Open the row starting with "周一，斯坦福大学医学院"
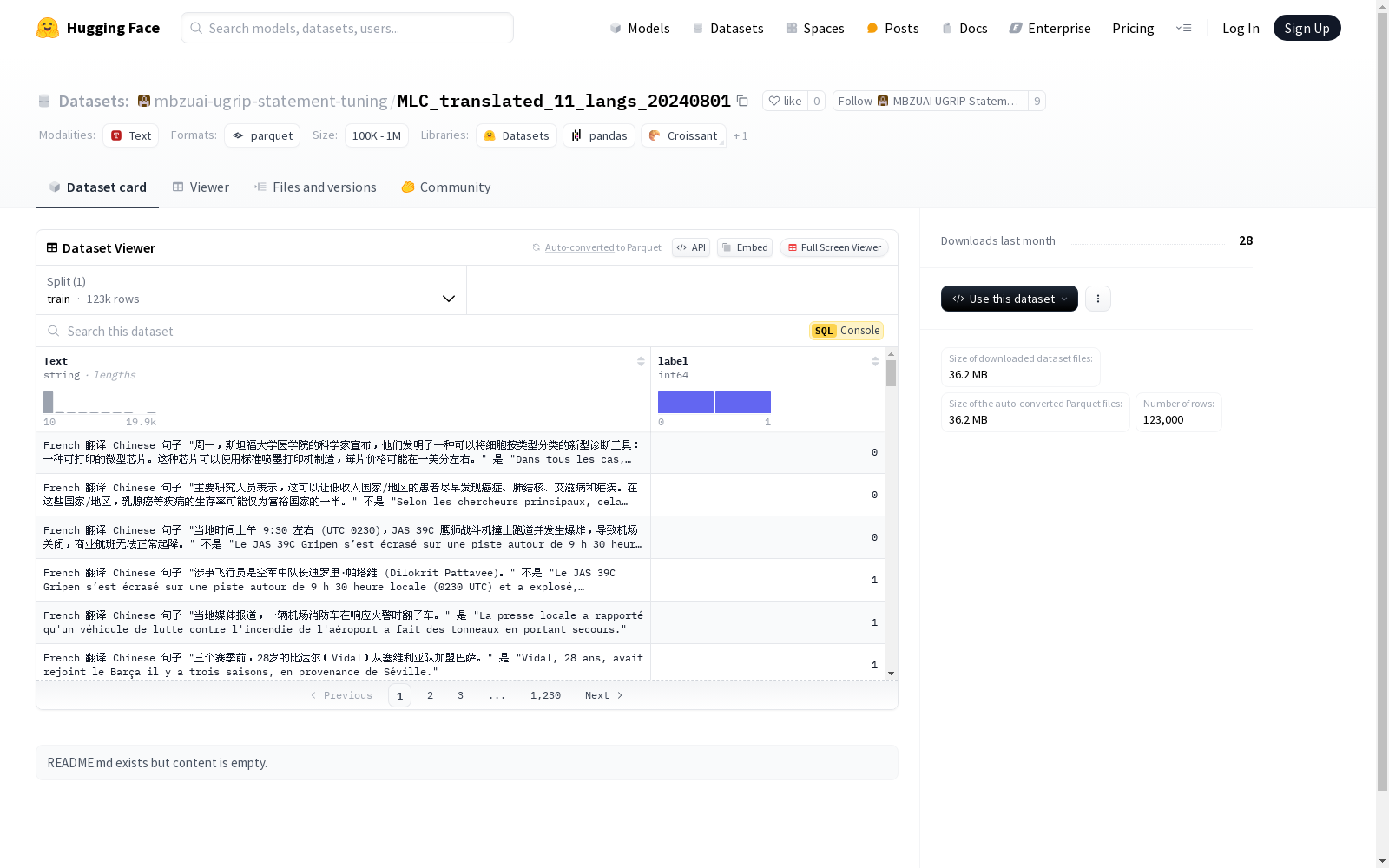 point(460,452)
